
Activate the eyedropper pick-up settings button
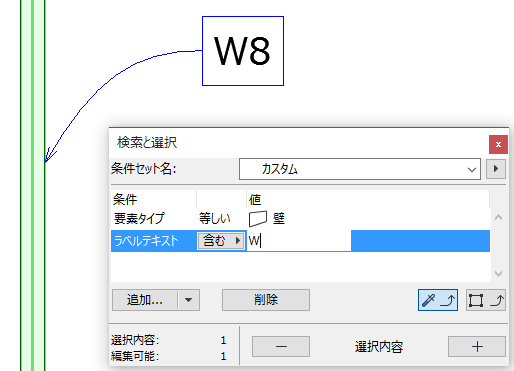pos(438,300)
